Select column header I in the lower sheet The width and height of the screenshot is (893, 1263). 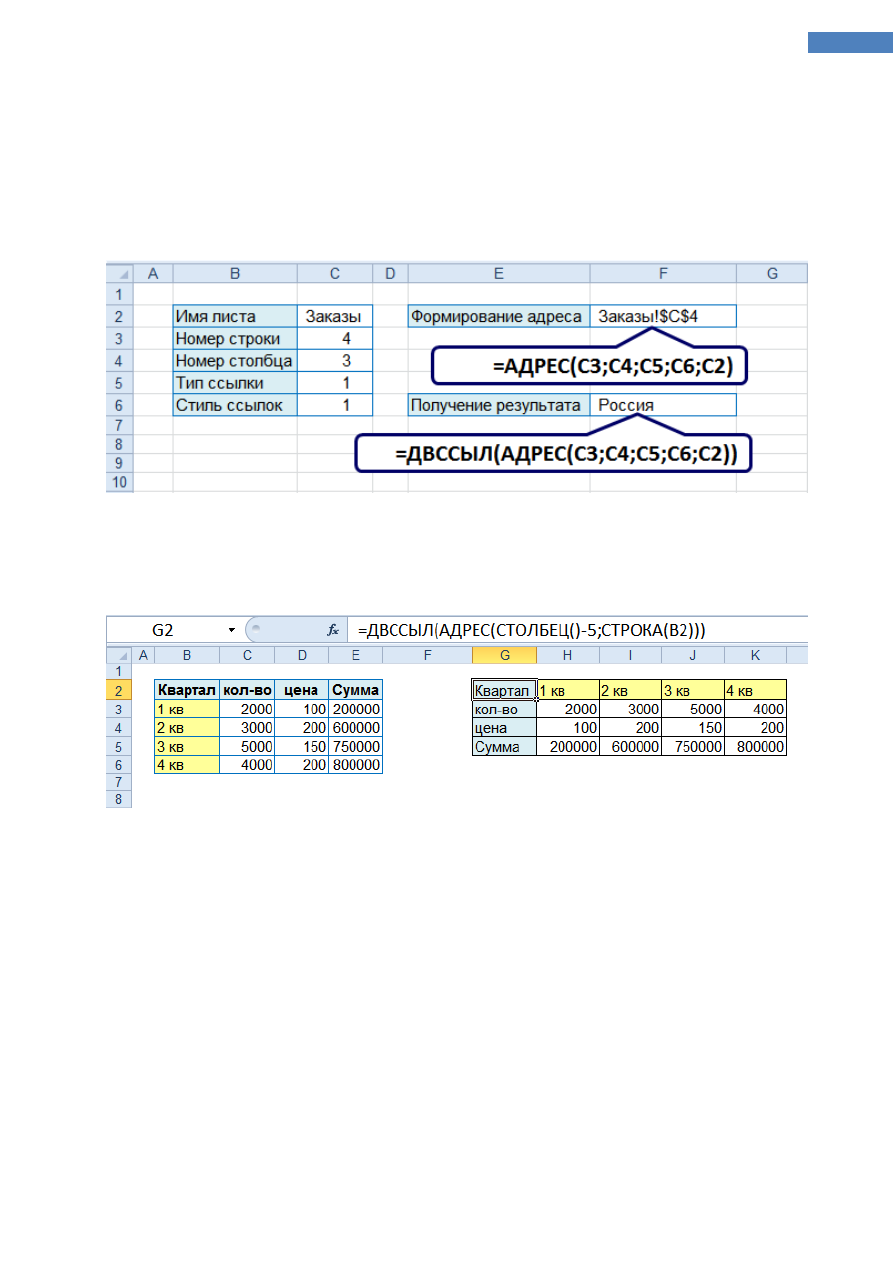coord(629,655)
